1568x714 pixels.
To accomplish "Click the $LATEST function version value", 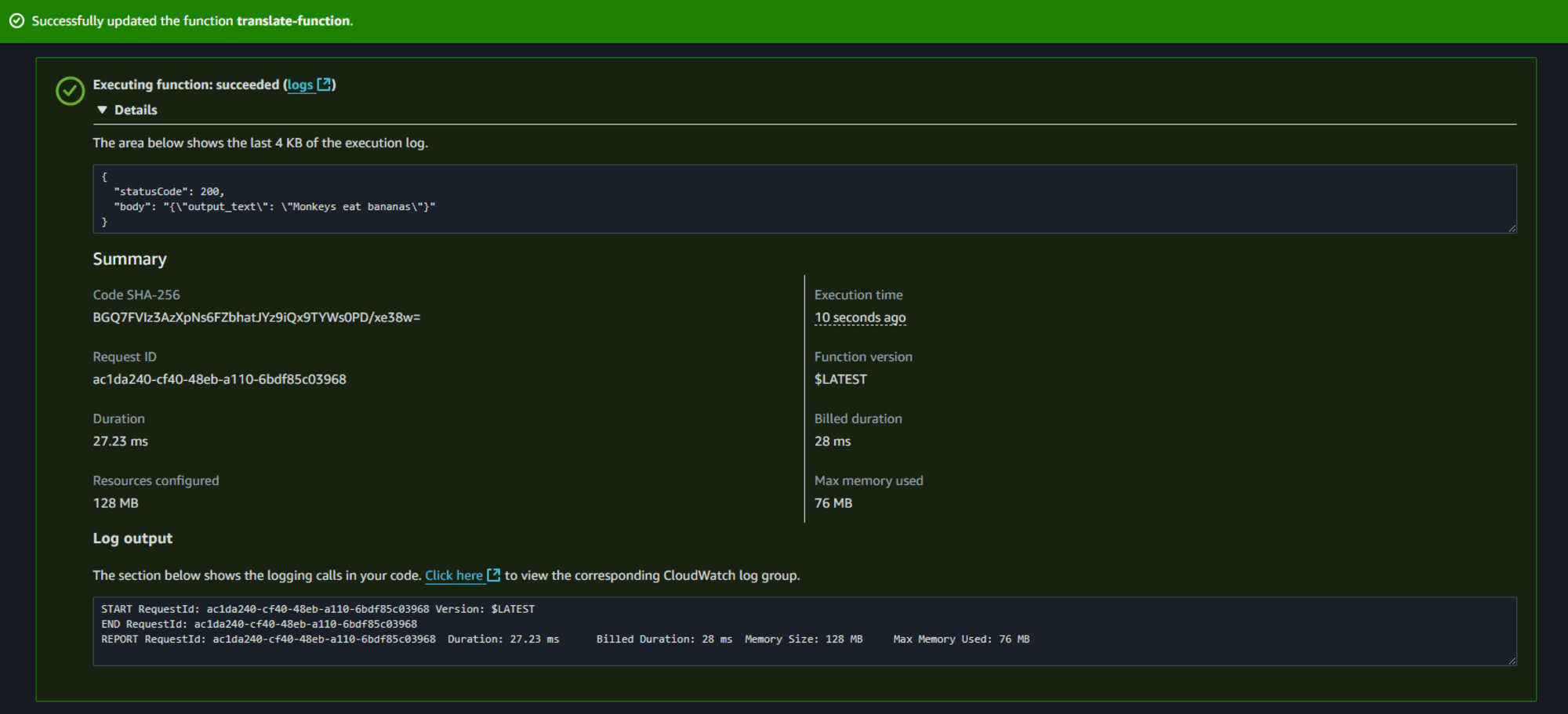I will pyautogui.click(x=840, y=379).
